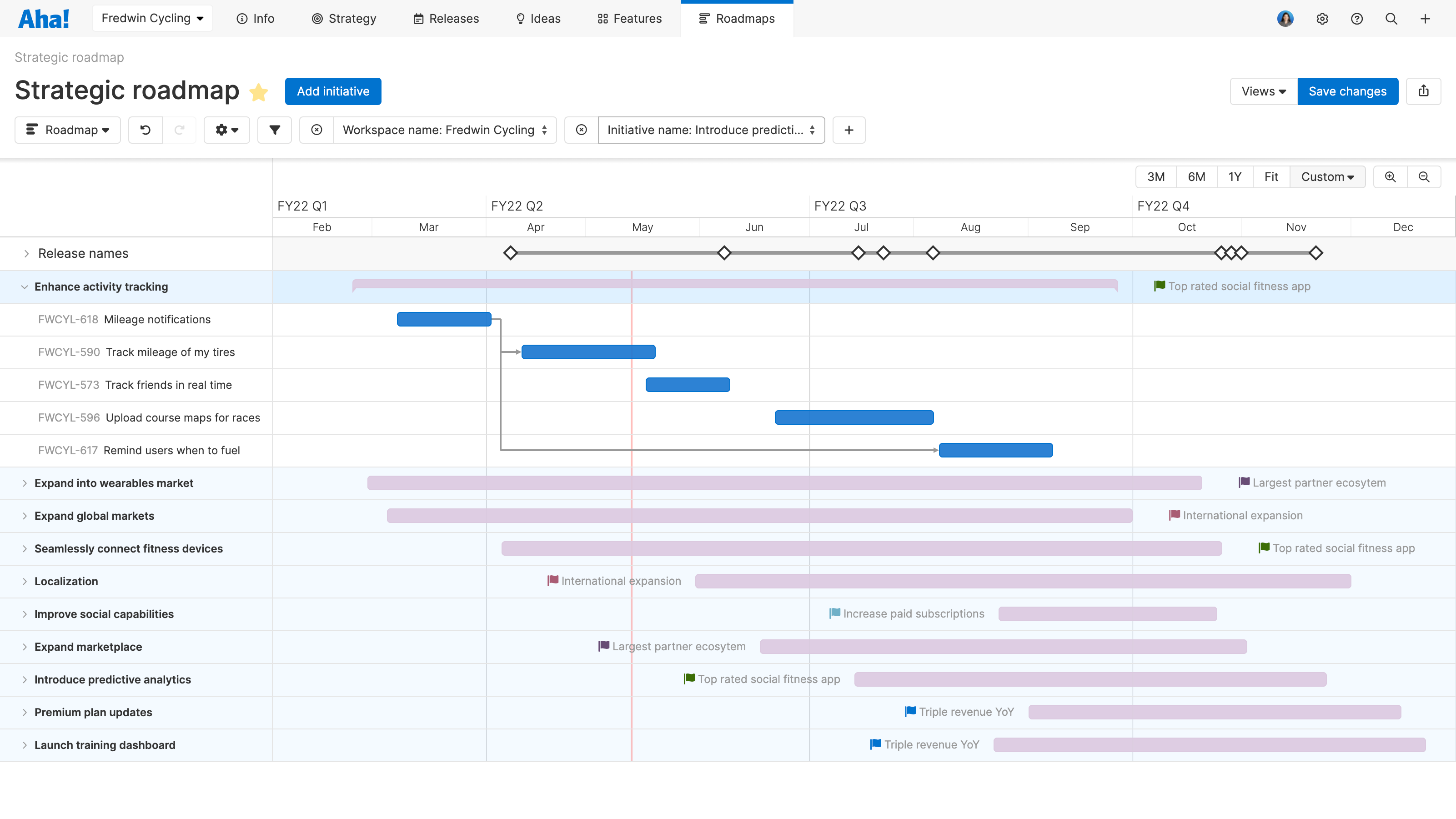Select the Mileage notifications blue timeline bar

(444, 319)
